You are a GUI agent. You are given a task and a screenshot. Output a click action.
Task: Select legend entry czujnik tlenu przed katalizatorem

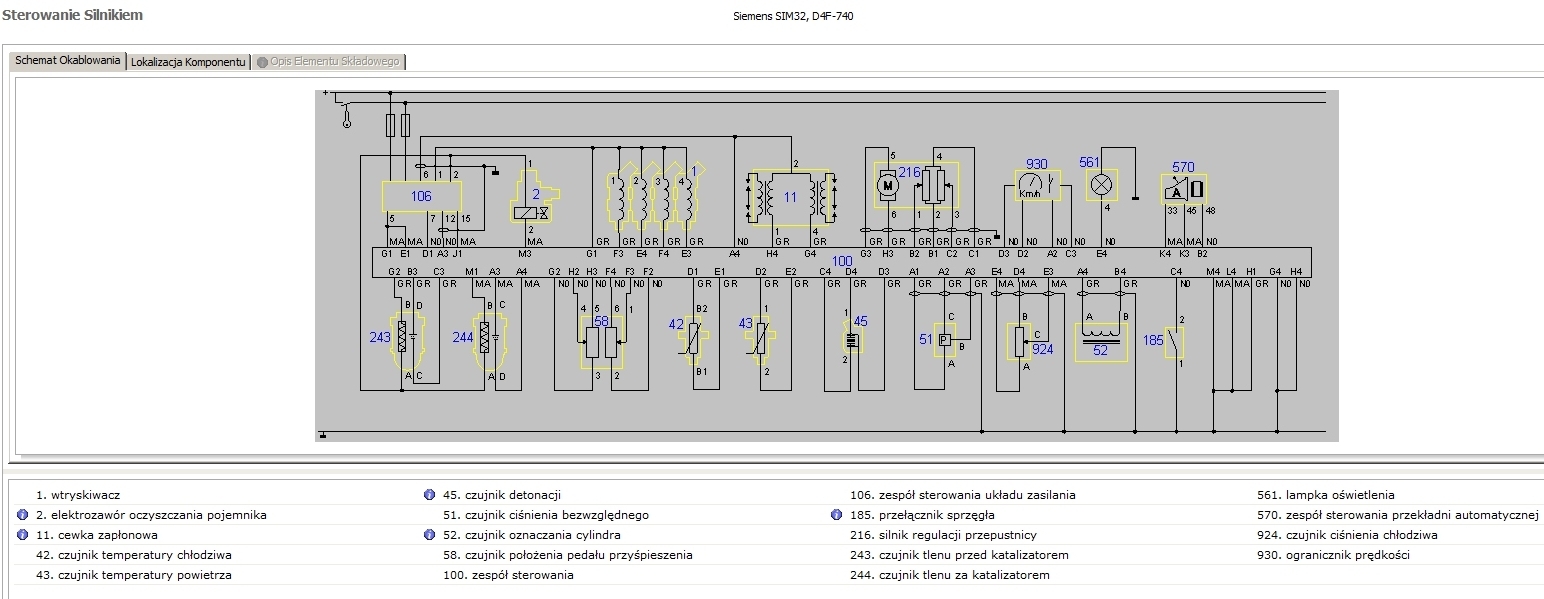coord(959,555)
